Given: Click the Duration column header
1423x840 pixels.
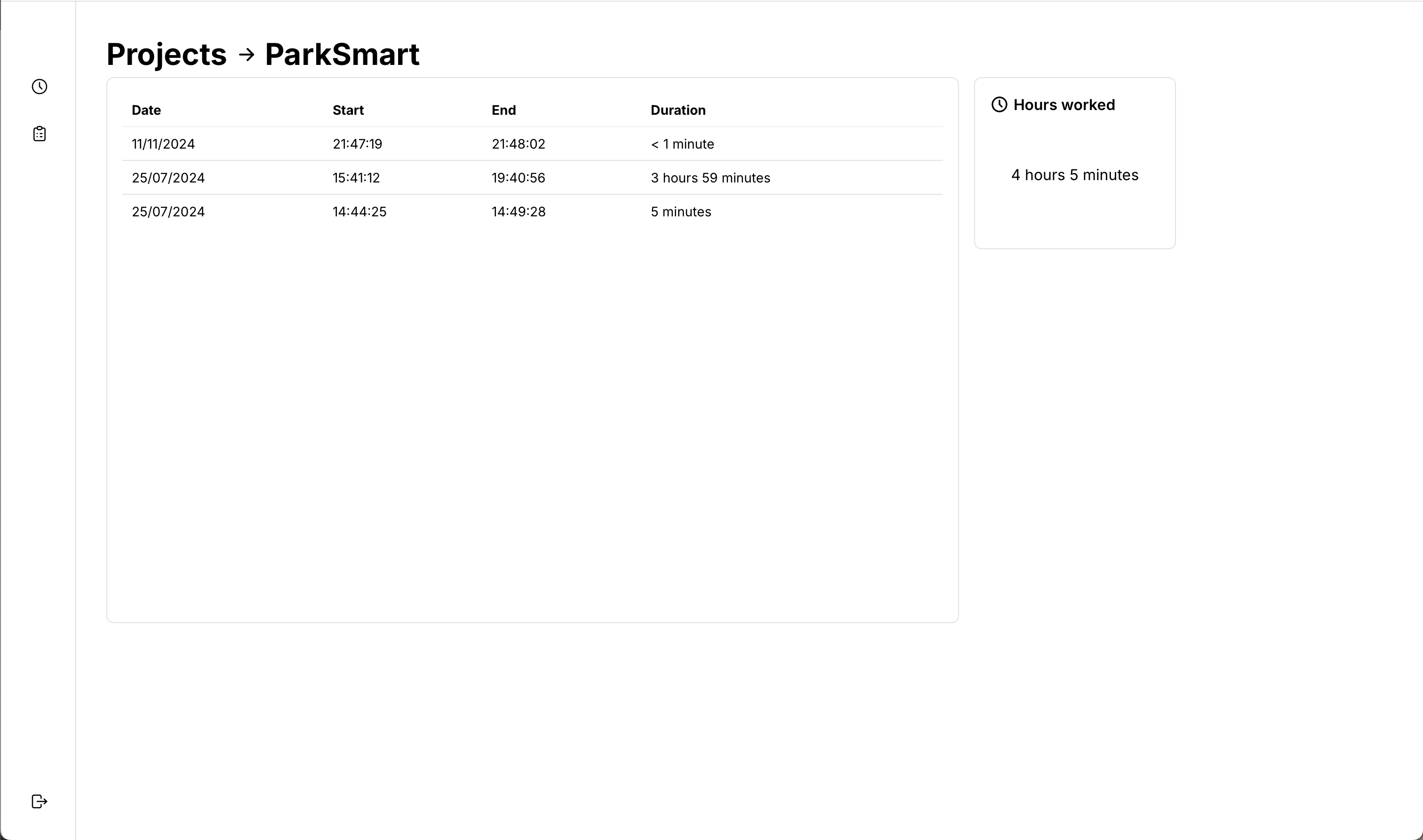Looking at the screenshot, I should coord(678,111).
